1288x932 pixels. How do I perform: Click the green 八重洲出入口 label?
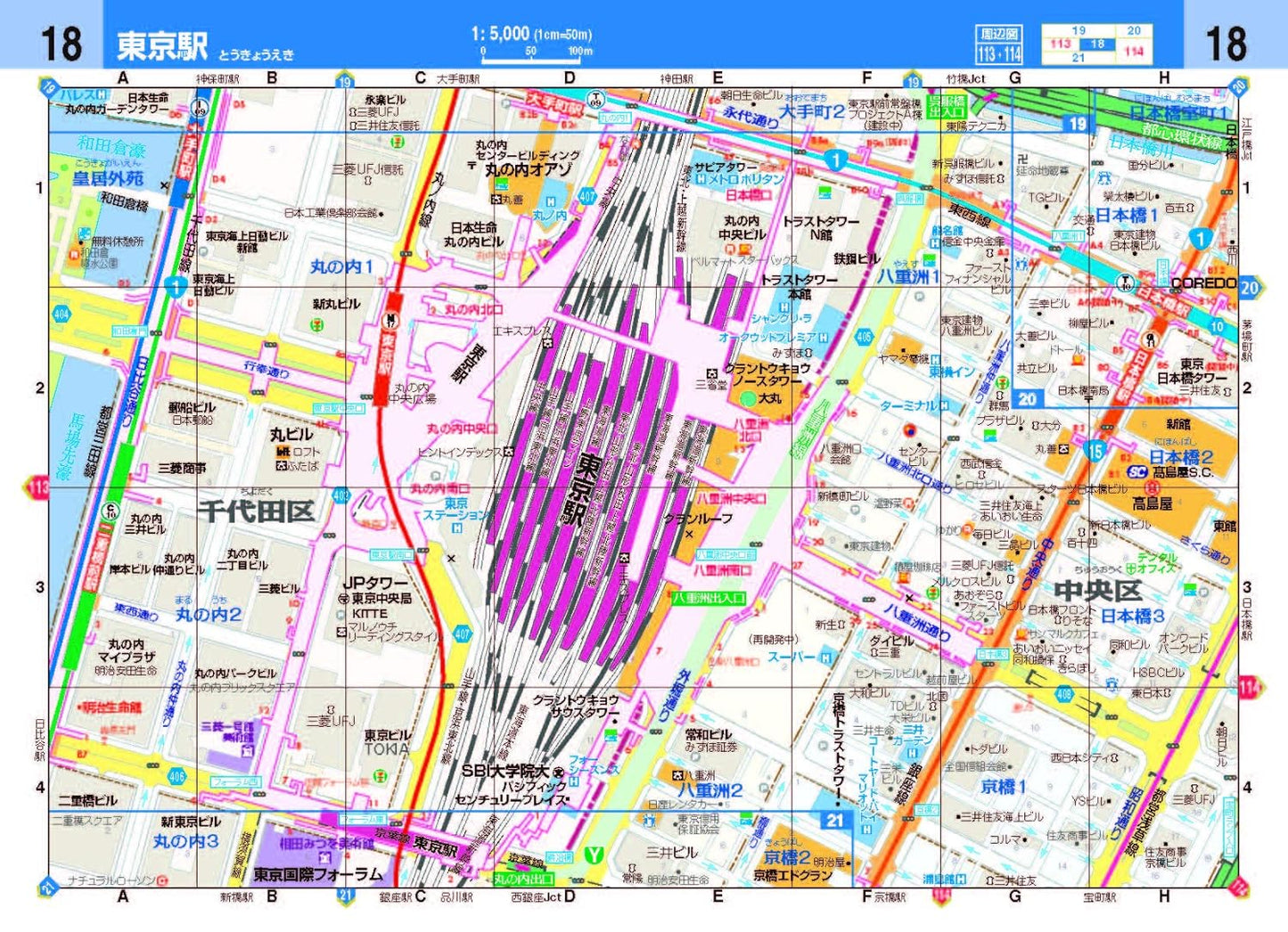click(x=708, y=598)
